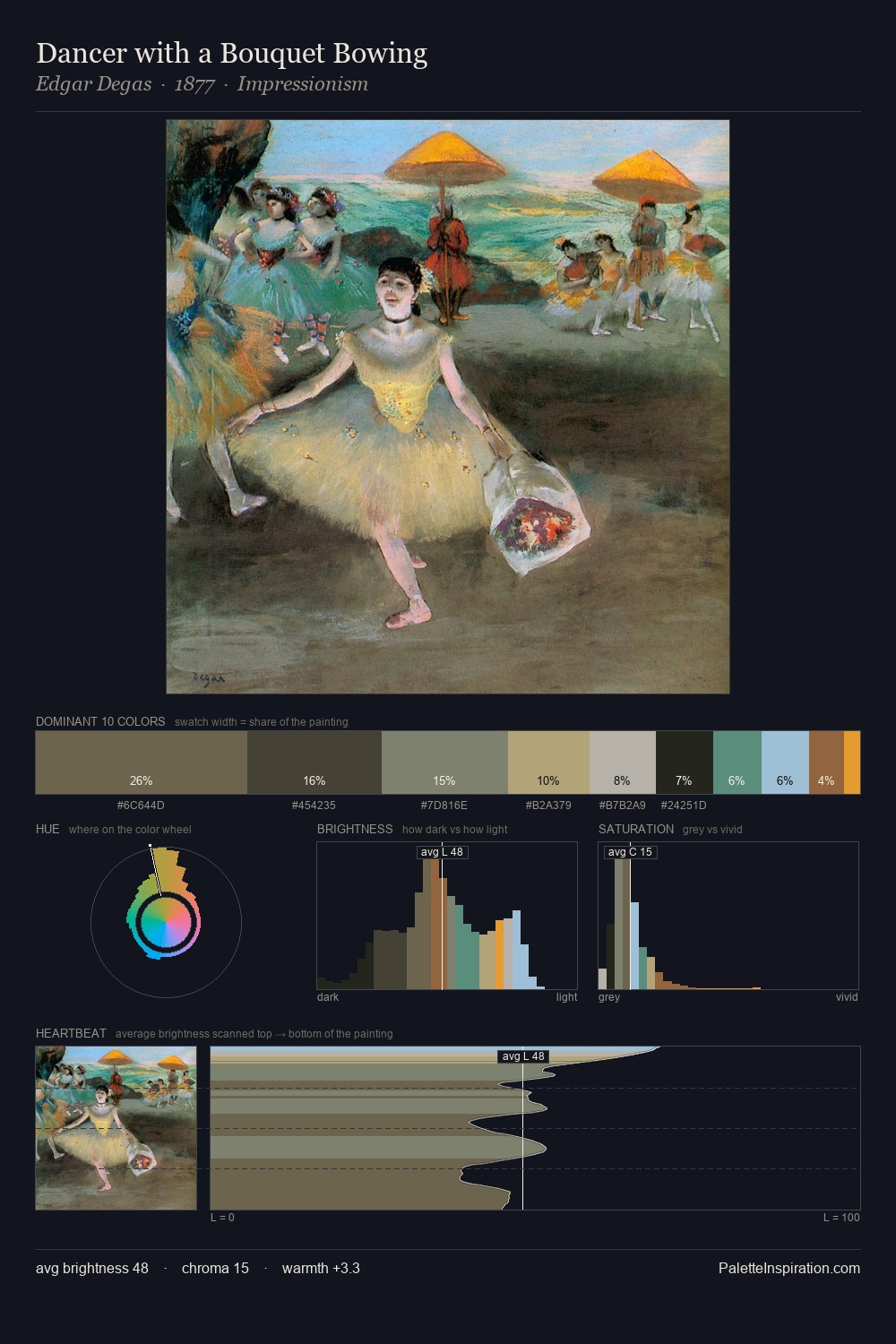This screenshot has height=1344, width=896.
Task: Click the saturation histogram chart
Action: [x=728, y=916]
